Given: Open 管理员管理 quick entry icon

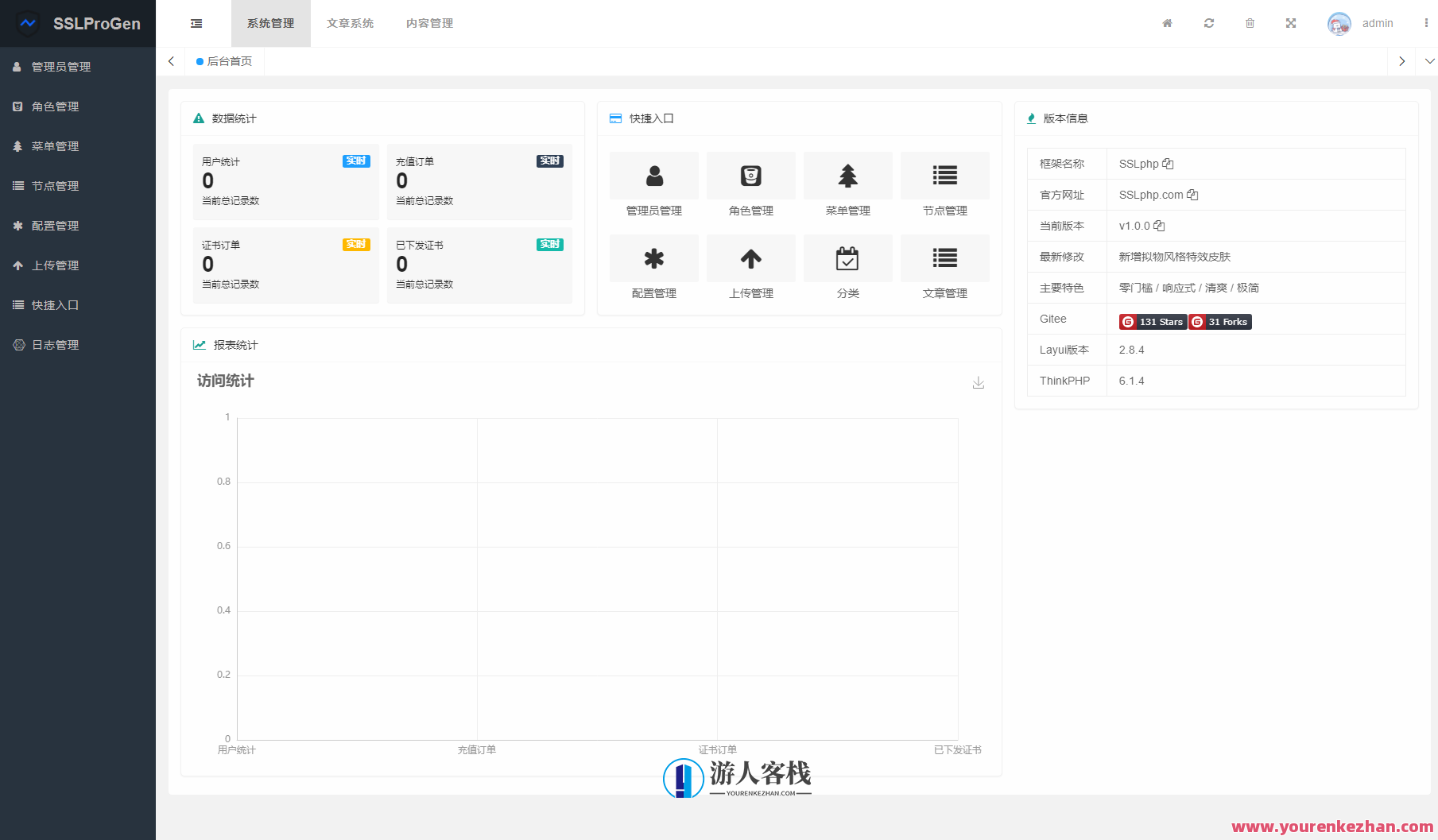Looking at the screenshot, I should click(653, 176).
